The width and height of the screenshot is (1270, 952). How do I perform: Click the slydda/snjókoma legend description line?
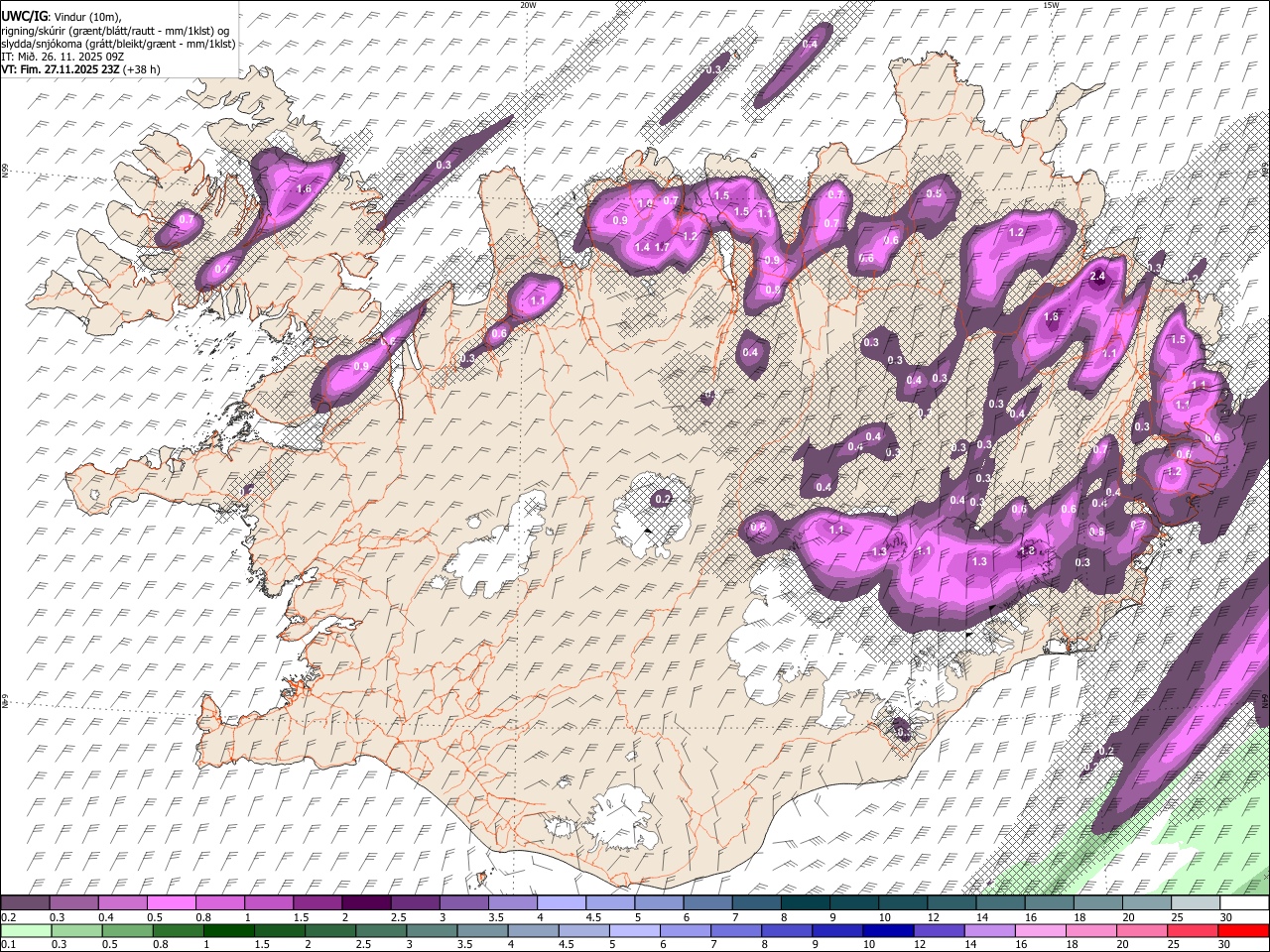pos(118,44)
